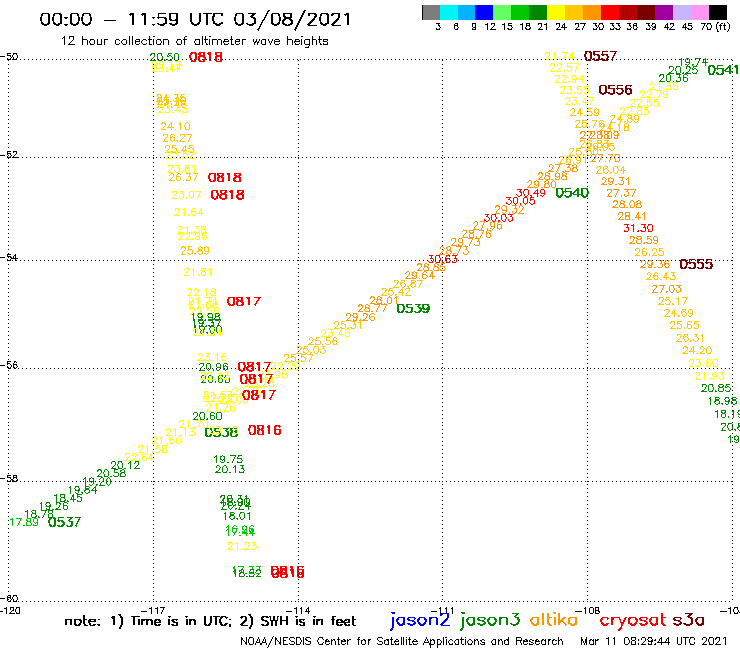
Task: Click the wave height value '30.49'
Action: coord(530,193)
